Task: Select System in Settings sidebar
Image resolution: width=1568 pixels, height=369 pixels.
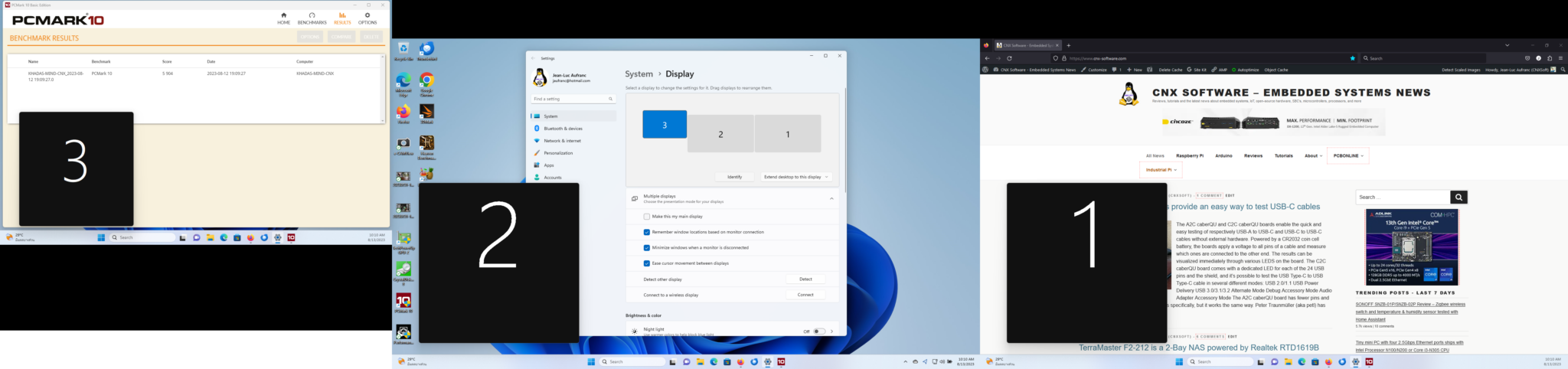Action: coord(573,116)
